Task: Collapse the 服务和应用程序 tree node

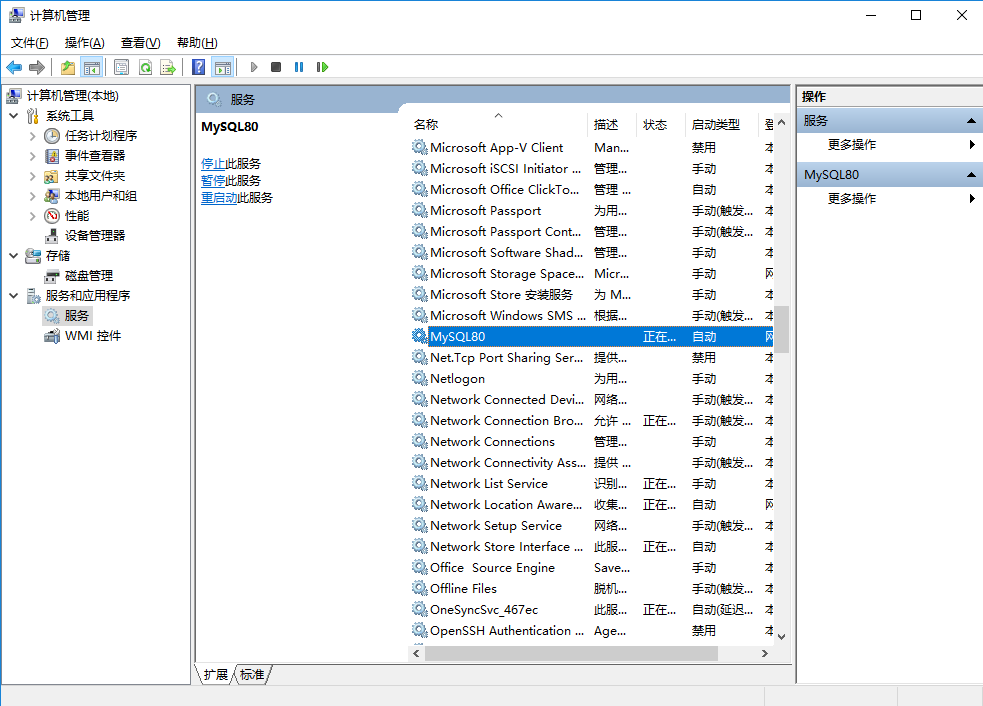Action: [14, 295]
